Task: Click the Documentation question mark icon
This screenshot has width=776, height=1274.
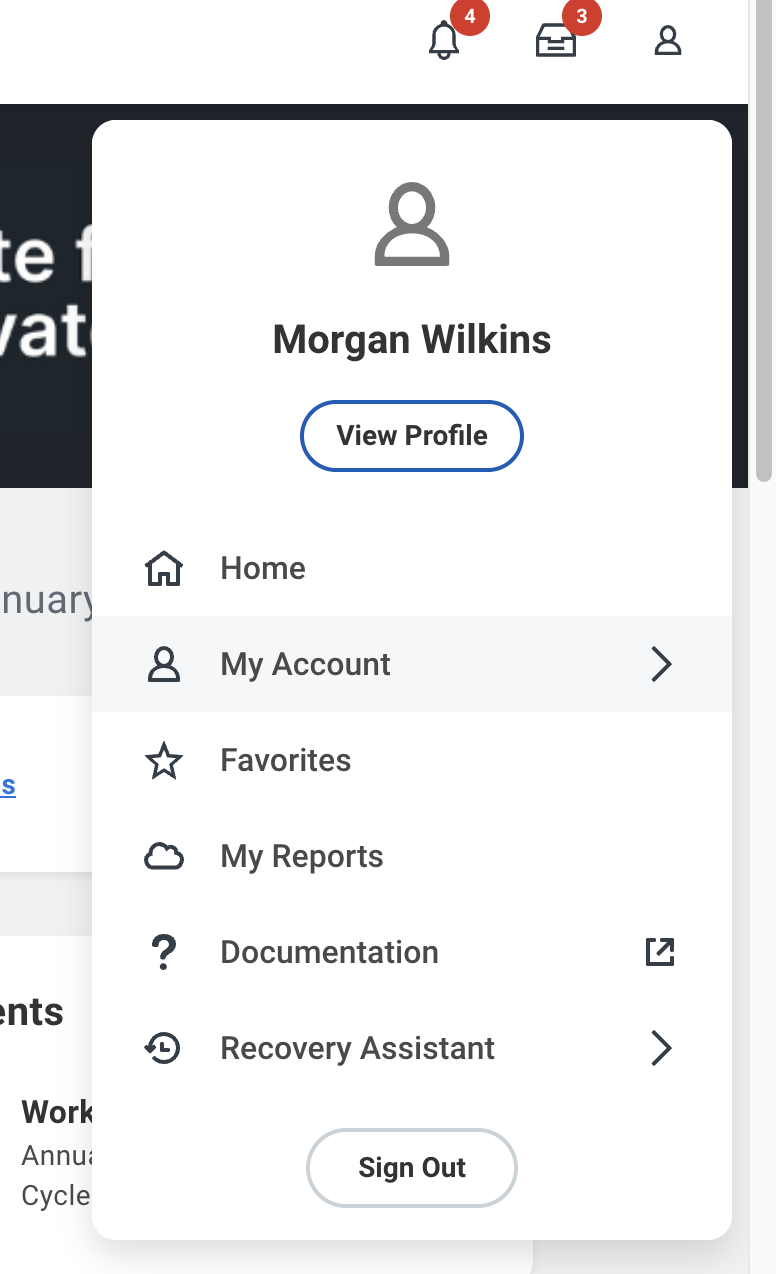Action: [164, 953]
